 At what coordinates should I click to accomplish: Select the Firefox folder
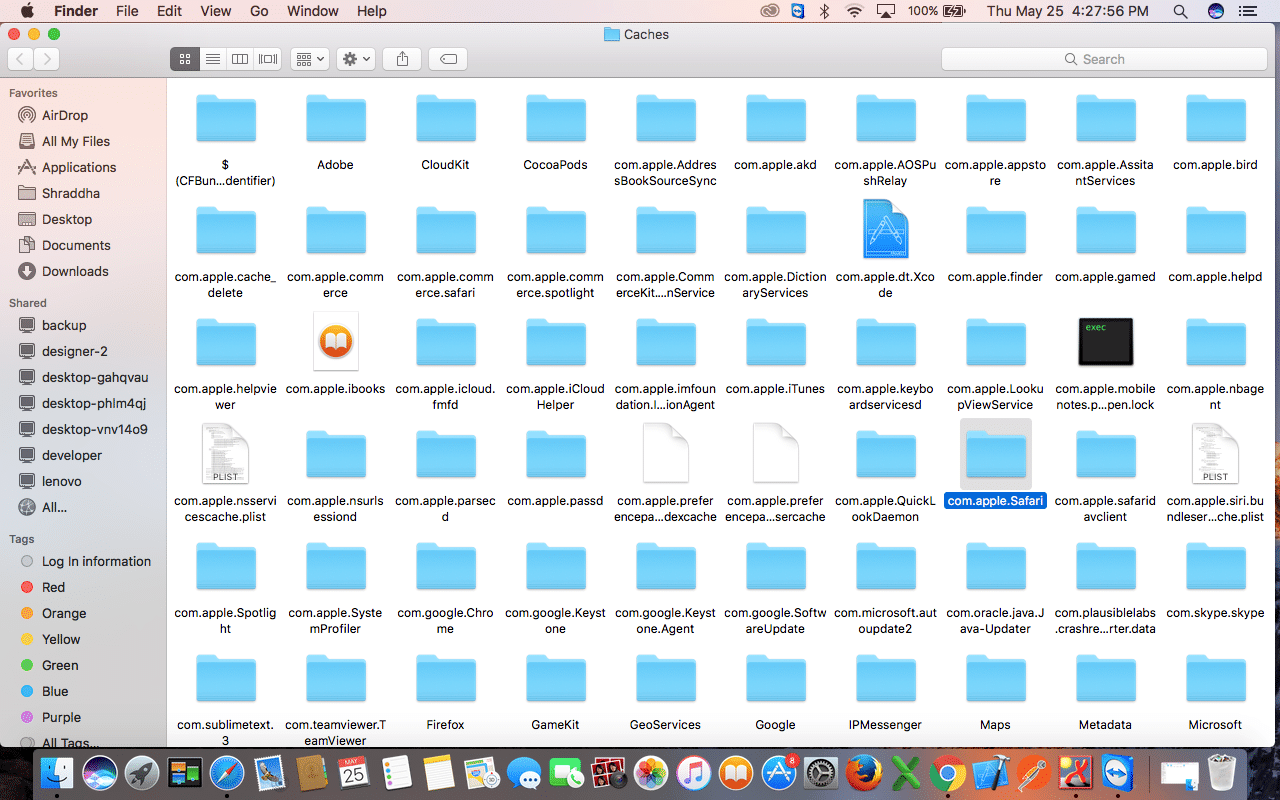445,680
